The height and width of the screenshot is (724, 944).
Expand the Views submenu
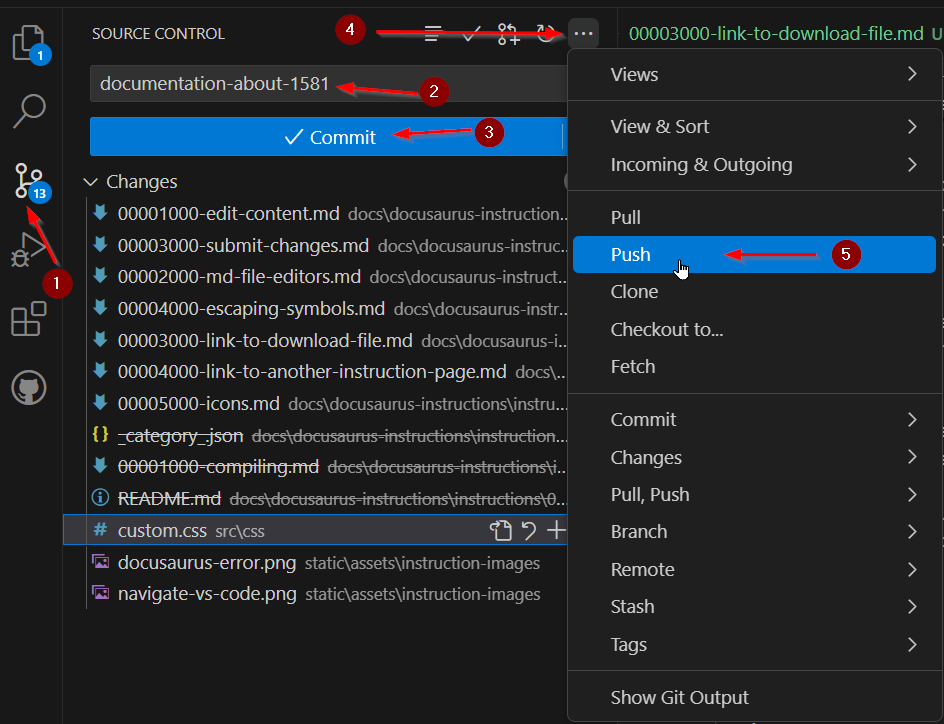pyautogui.click(x=755, y=74)
